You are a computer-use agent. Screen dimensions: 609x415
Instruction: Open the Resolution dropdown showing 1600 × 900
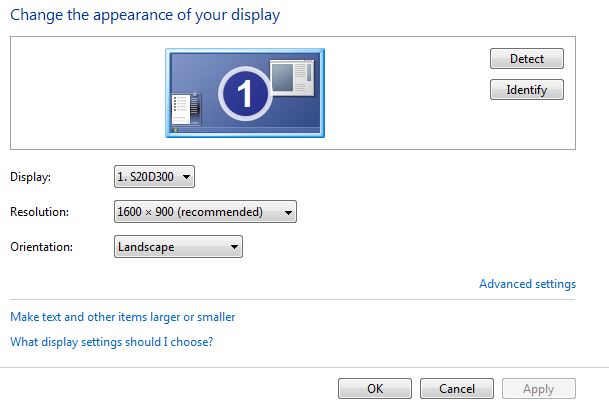tap(205, 212)
